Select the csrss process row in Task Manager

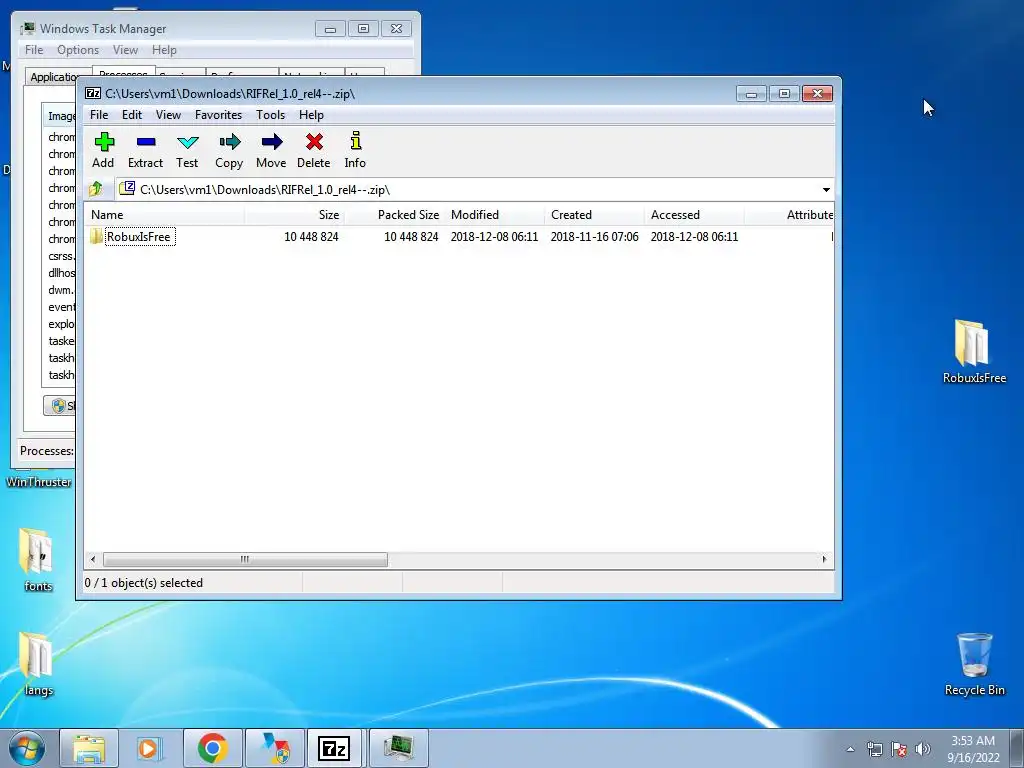tap(61, 256)
